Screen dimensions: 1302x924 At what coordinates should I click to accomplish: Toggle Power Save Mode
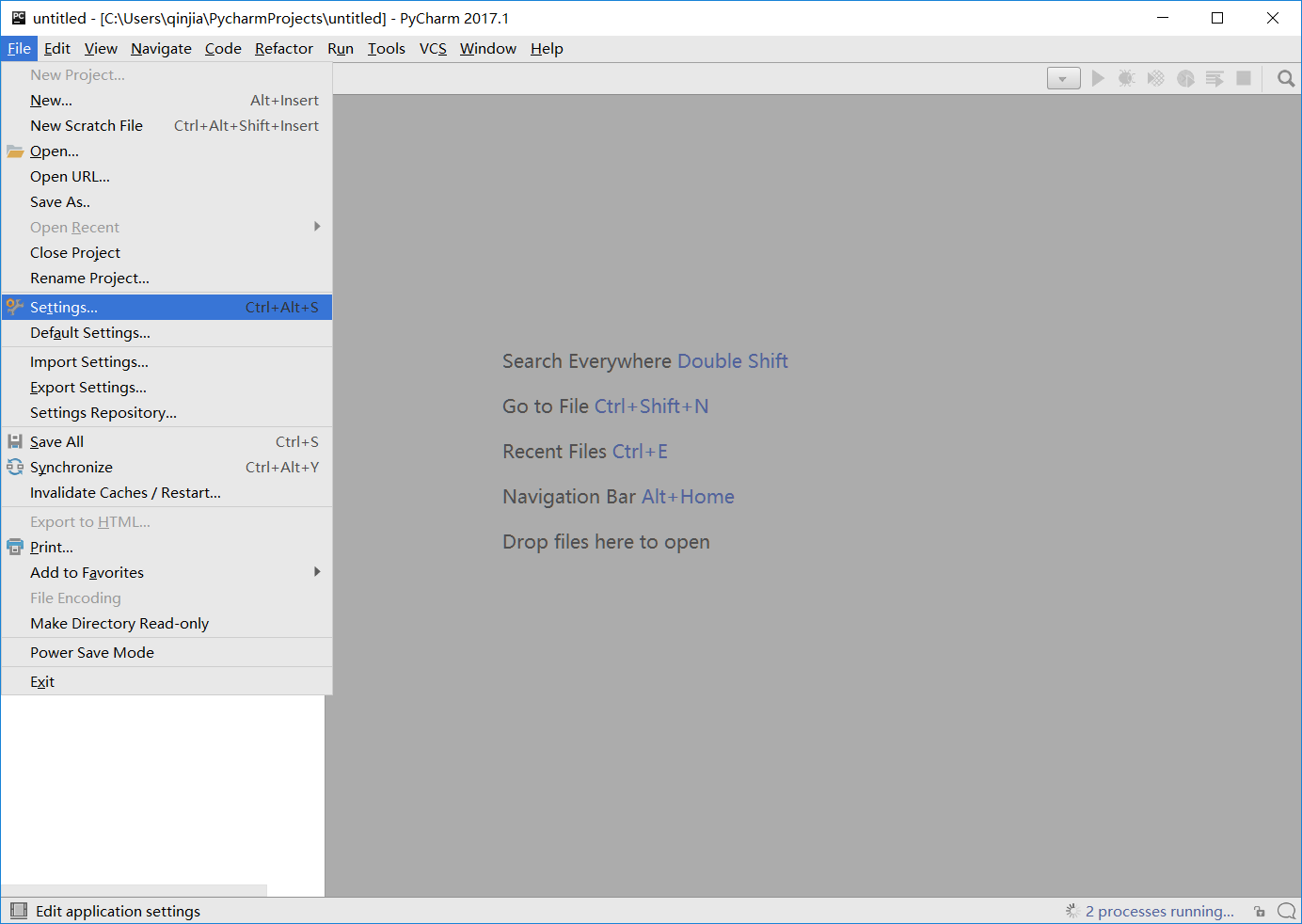click(92, 652)
